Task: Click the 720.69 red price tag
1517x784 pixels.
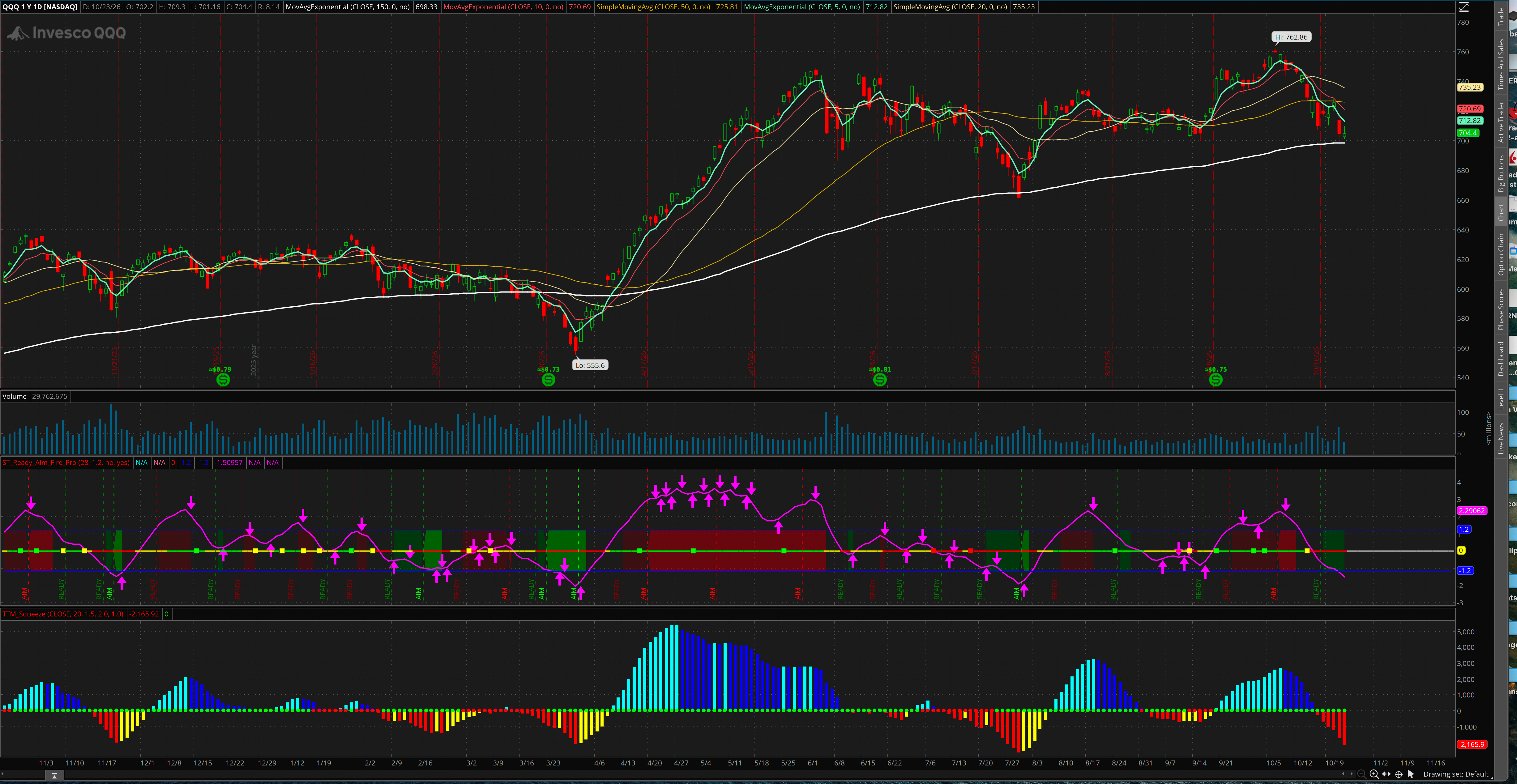Action: [x=1470, y=109]
